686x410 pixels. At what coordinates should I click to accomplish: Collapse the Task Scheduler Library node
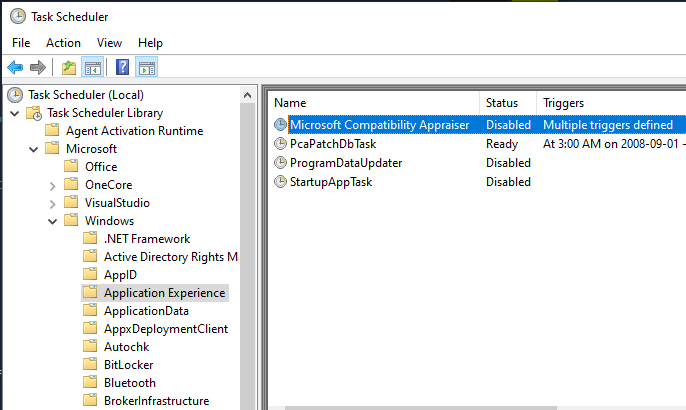14,113
